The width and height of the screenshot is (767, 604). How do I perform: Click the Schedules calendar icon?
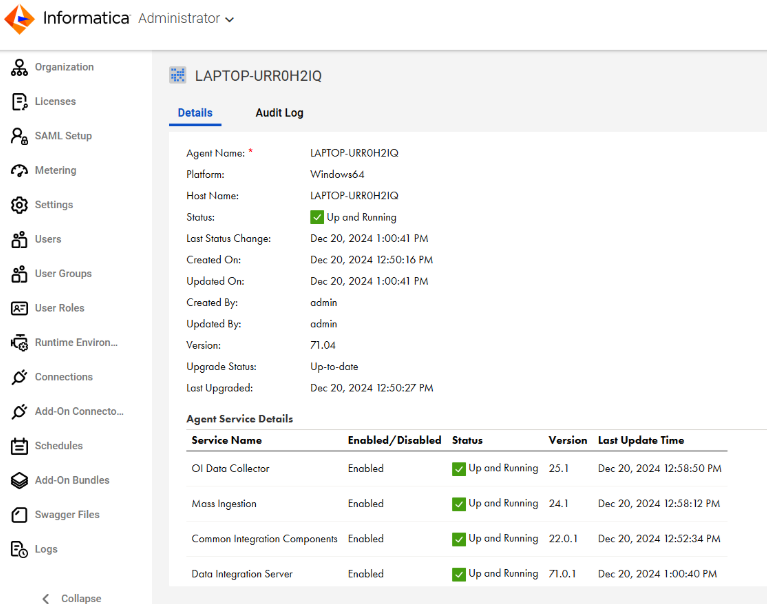(x=19, y=446)
